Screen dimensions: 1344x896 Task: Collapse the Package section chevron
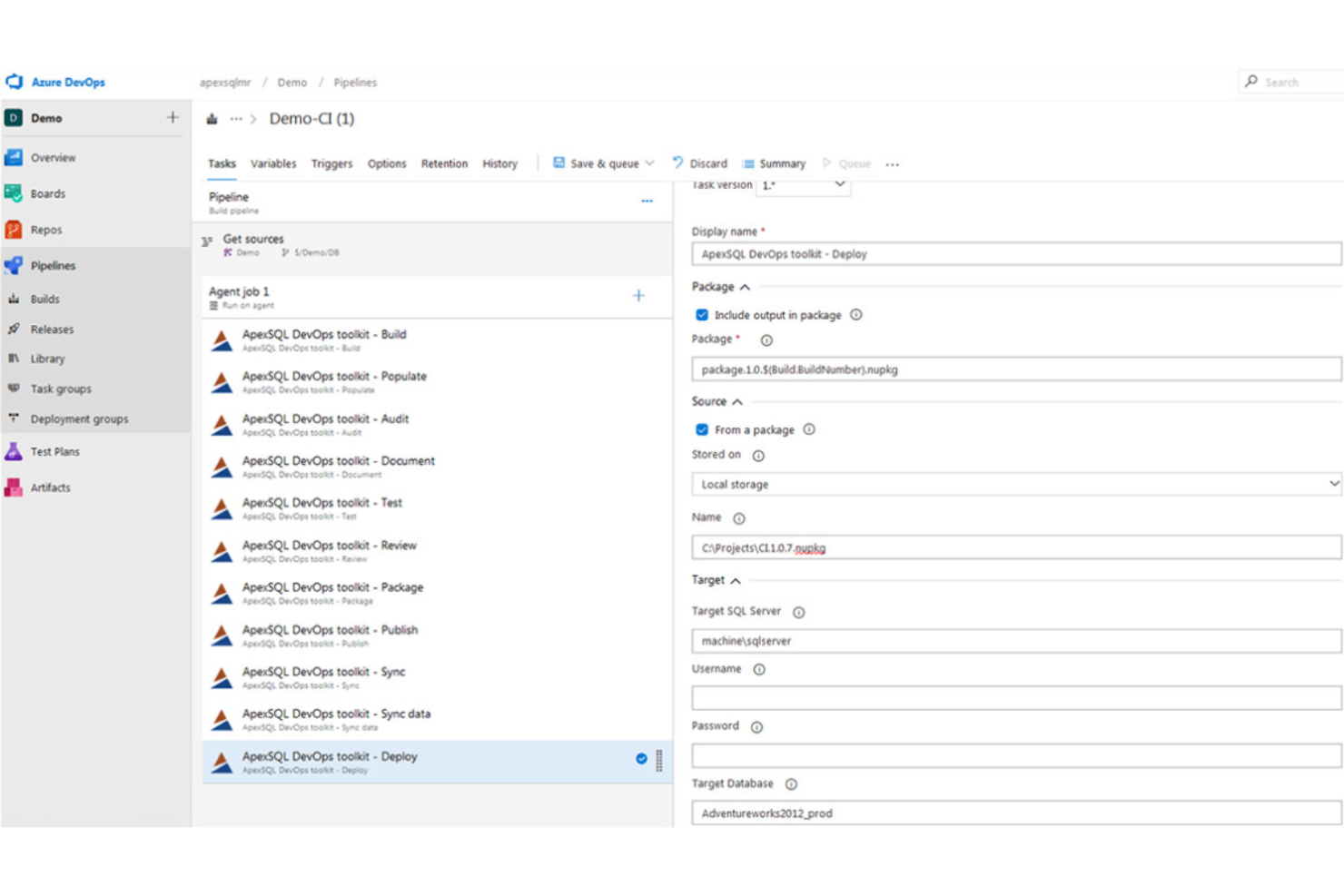(x=745, y=287)
